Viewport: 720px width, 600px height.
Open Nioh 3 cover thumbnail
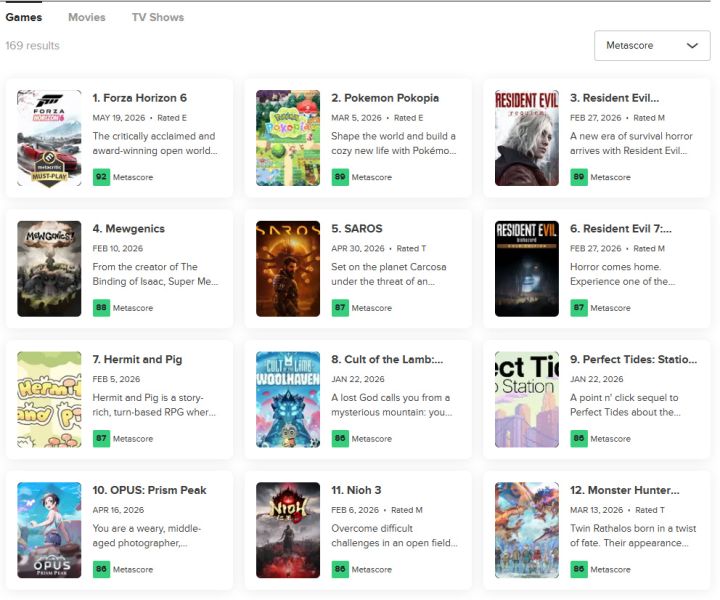(x=288, y=530)
